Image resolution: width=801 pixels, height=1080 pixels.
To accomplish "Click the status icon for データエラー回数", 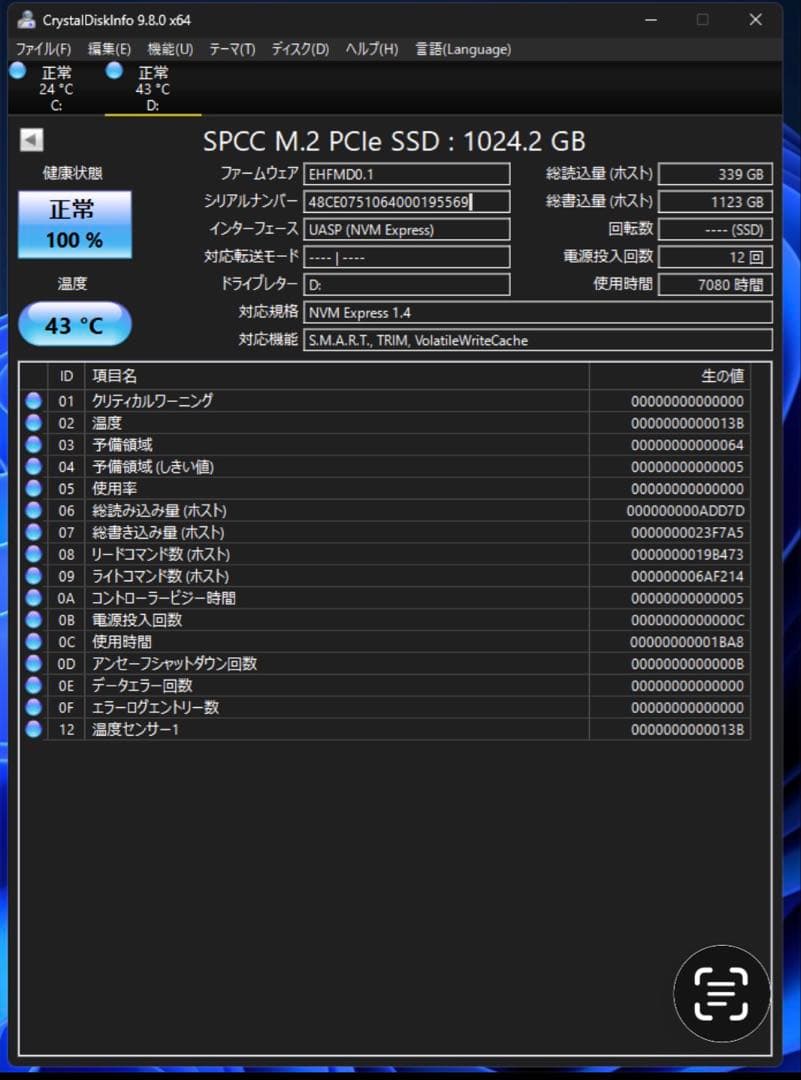I will pyautogui.click(x=33, y=685).
